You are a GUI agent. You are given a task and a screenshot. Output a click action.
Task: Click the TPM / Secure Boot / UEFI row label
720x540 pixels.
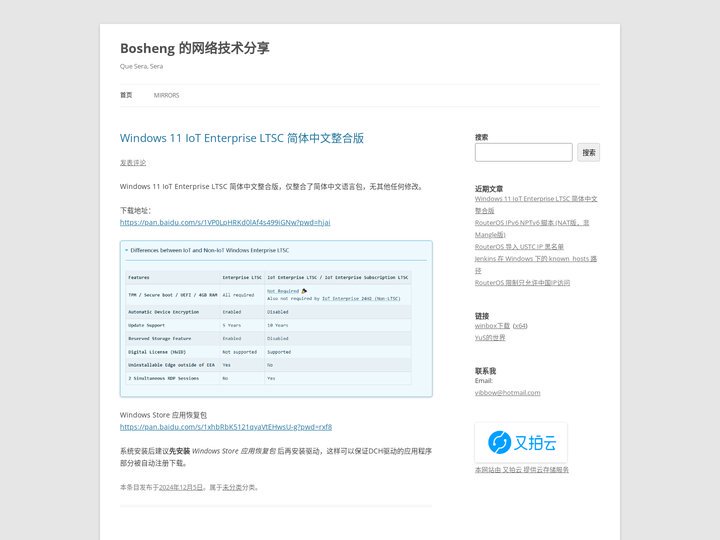[173, 295]
